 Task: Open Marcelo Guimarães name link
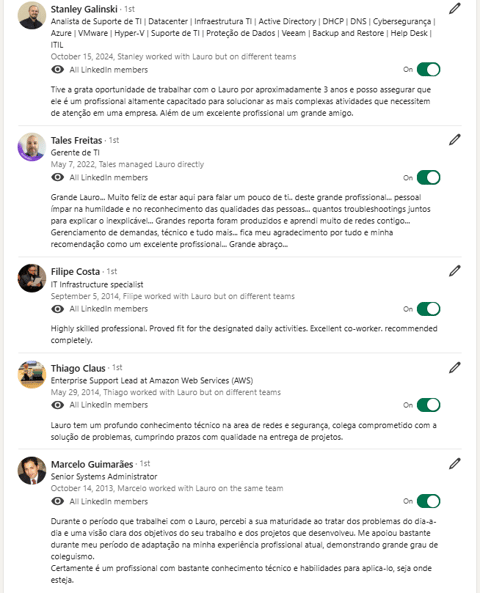pos(92,464)
